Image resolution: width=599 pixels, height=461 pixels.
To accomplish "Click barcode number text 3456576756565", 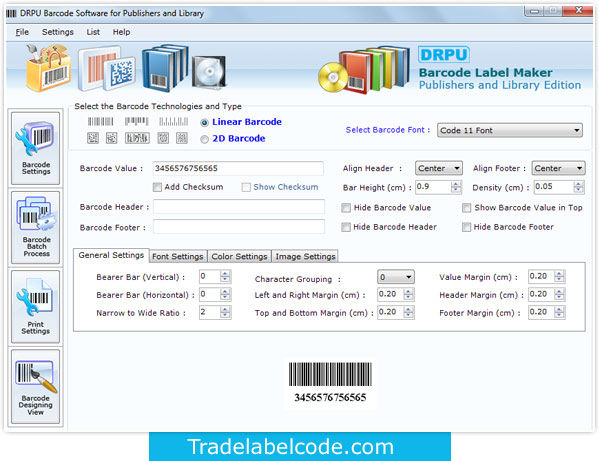I will coord(330,398).
